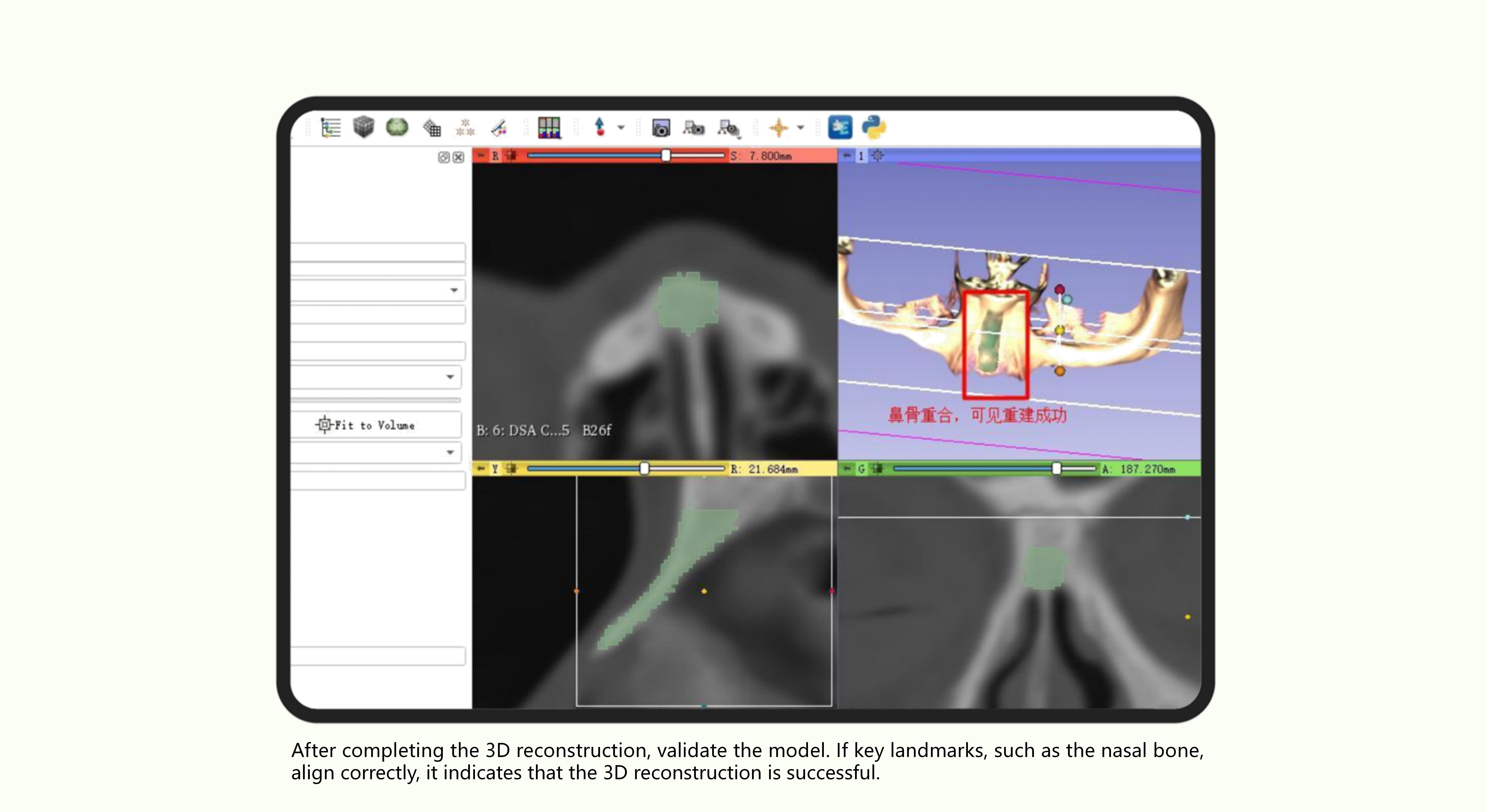Adjust the yellow slice offset slider
The width and height of the screenshot is (1487, 812).
[626, 469]
